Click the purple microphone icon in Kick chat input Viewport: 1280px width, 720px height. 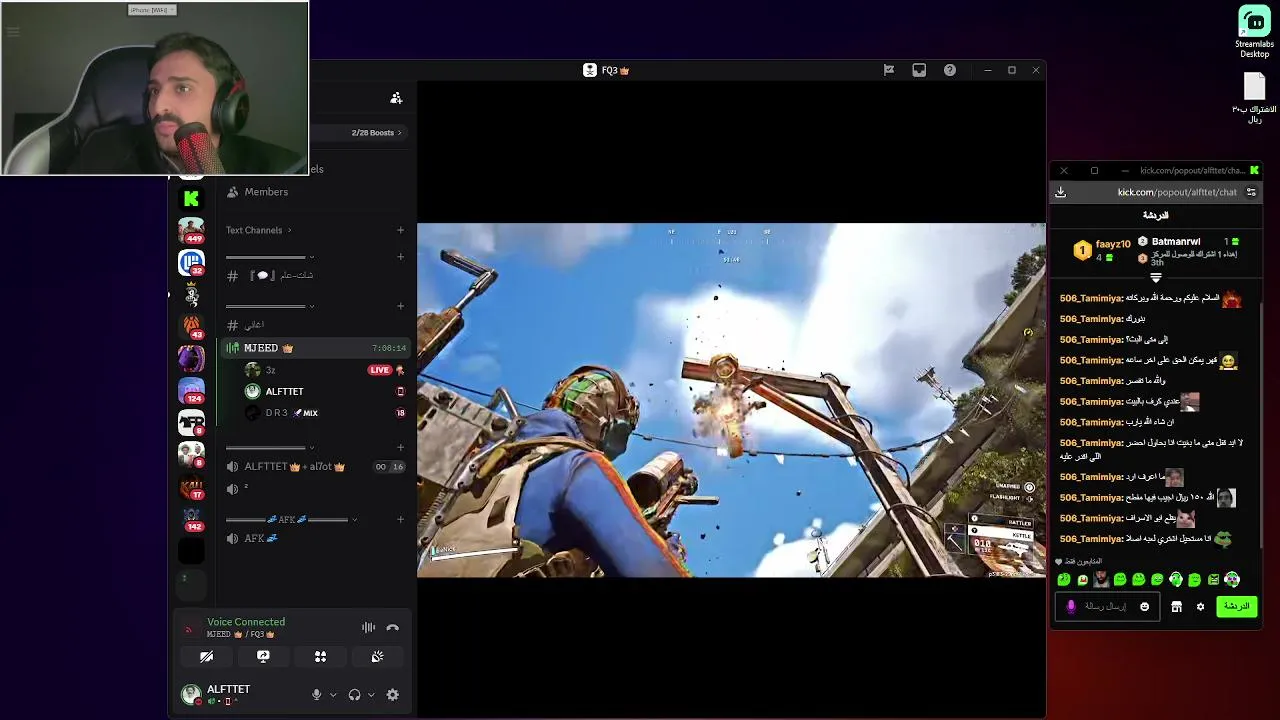(x=1071, y=607)
